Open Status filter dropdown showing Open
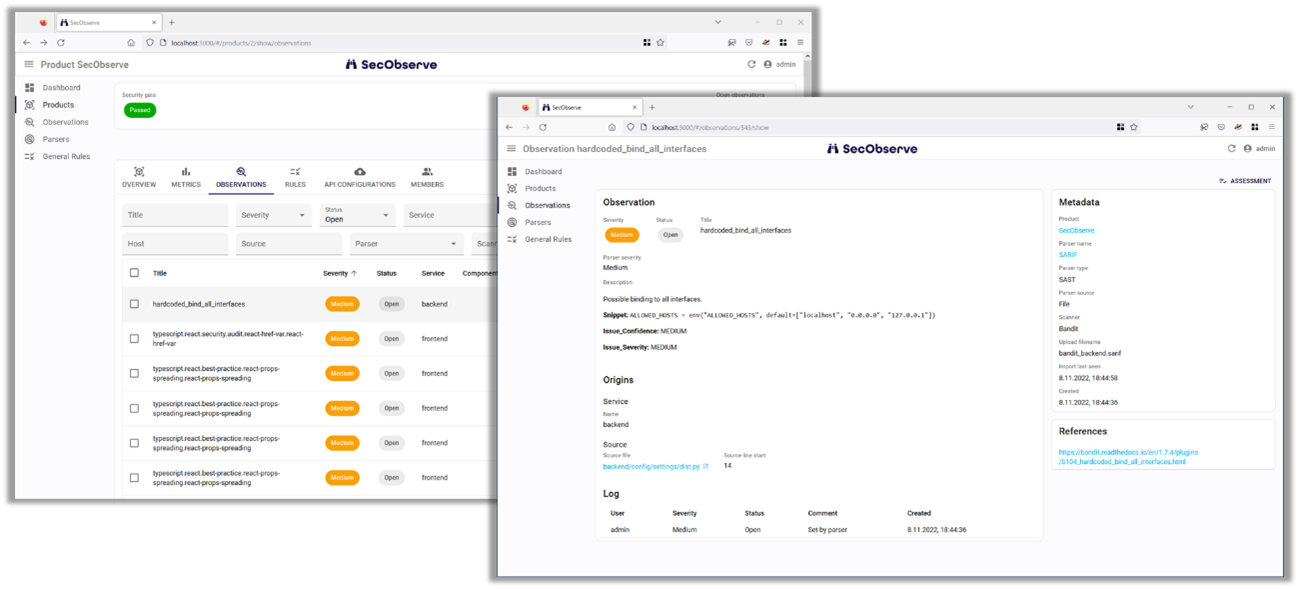This screenshot has width=1299, height=589. click(x=358, y=215)
